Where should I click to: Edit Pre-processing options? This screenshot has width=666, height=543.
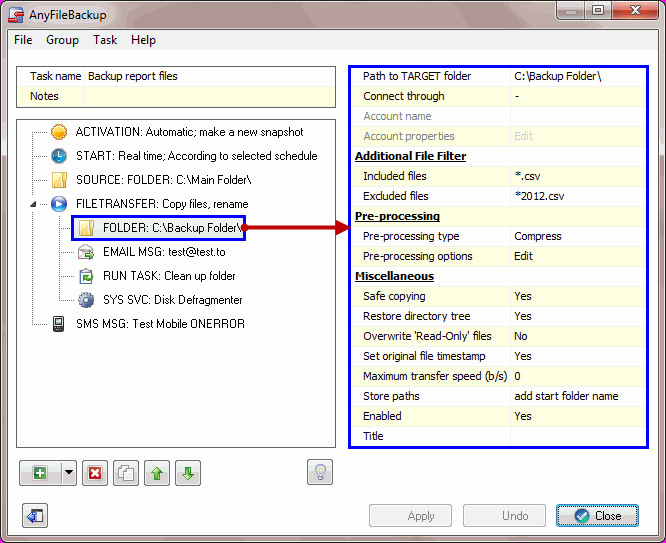coord(578,256)
